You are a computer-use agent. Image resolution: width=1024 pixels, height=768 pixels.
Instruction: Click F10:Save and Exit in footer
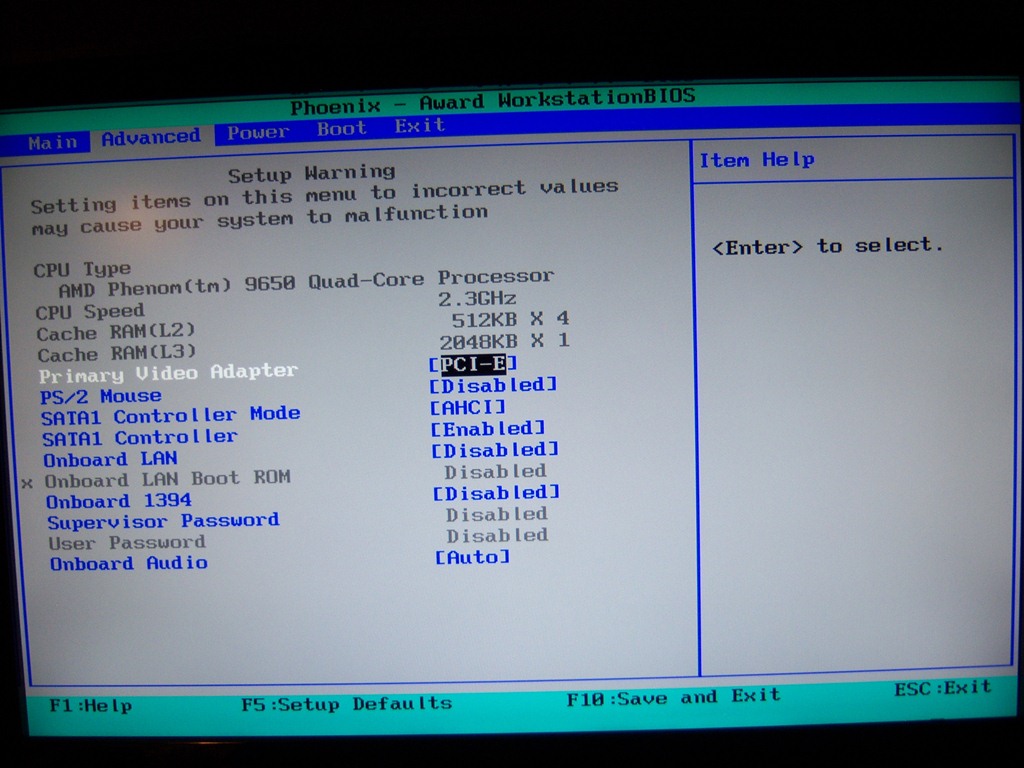point(674,697)
